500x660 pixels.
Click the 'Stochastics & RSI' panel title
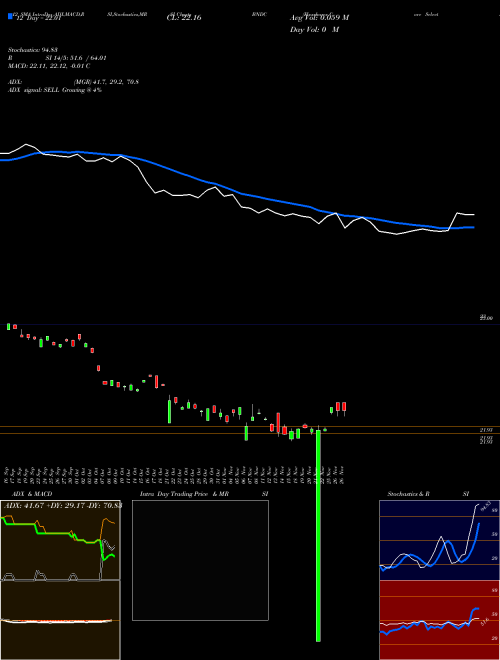428,494
